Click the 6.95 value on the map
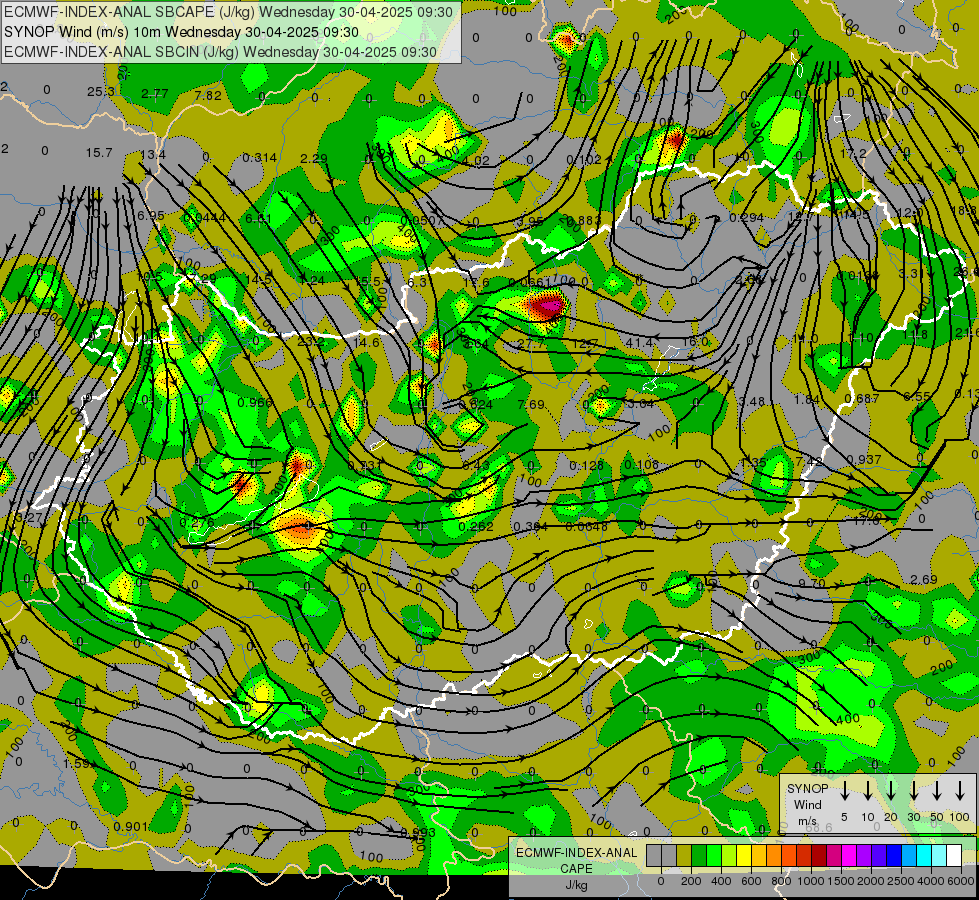 coord(150,215)
